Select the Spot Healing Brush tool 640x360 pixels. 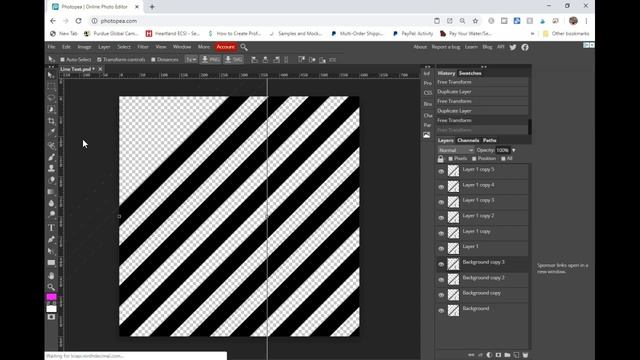click(x=51, y=145)
